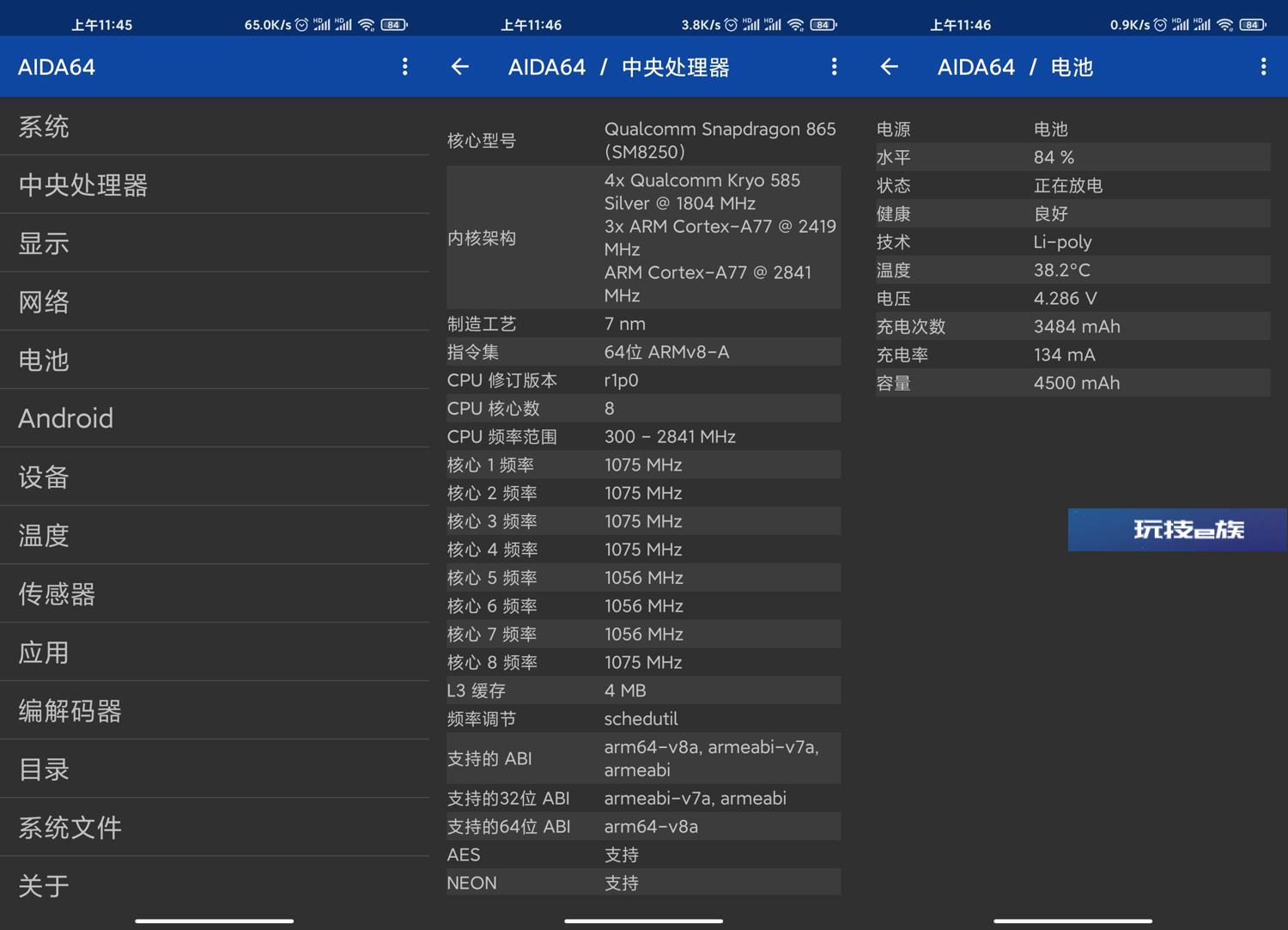Select 制造工艺 7 nm value

624,324
